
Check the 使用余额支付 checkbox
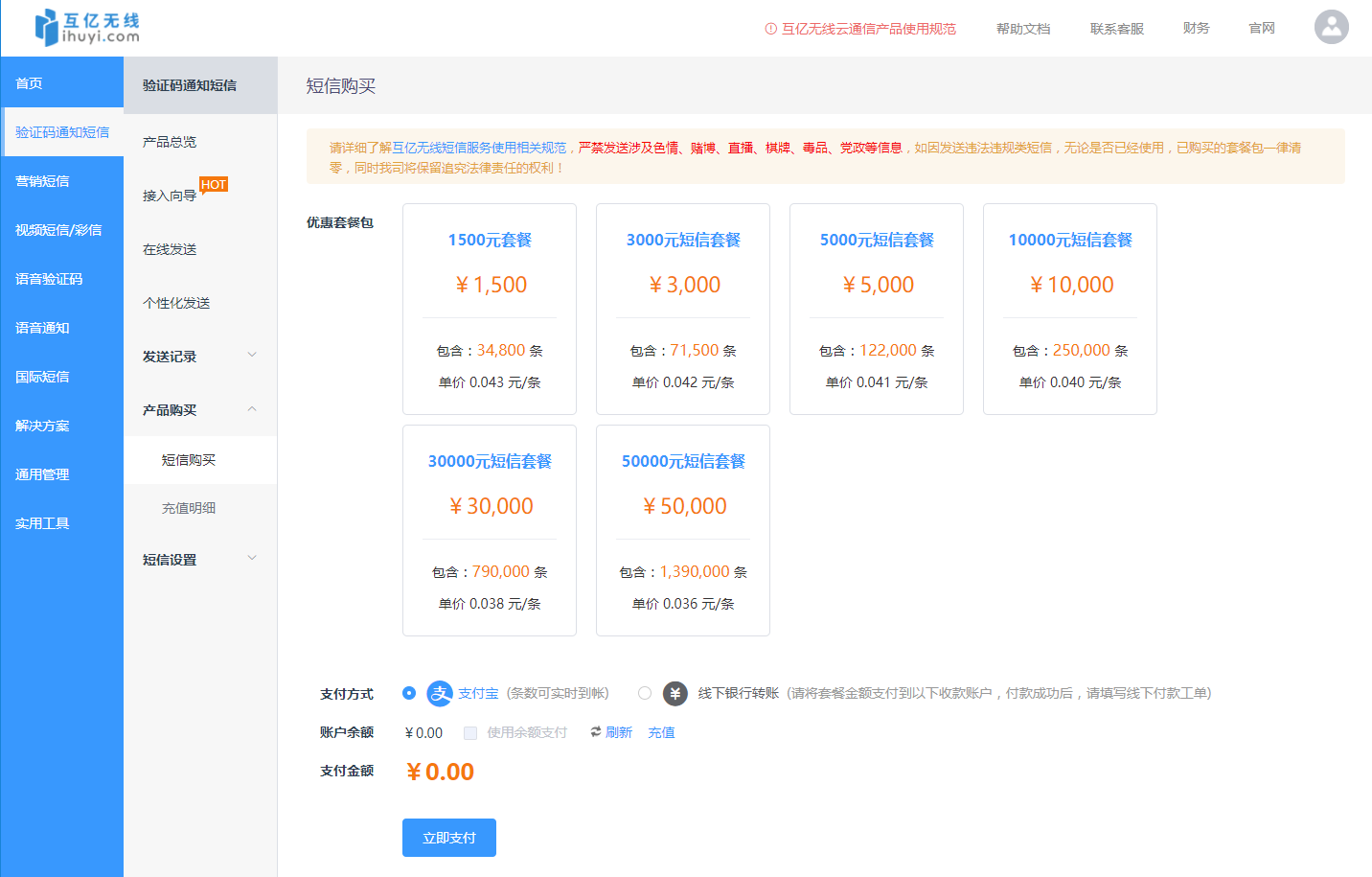click(470, 733)
